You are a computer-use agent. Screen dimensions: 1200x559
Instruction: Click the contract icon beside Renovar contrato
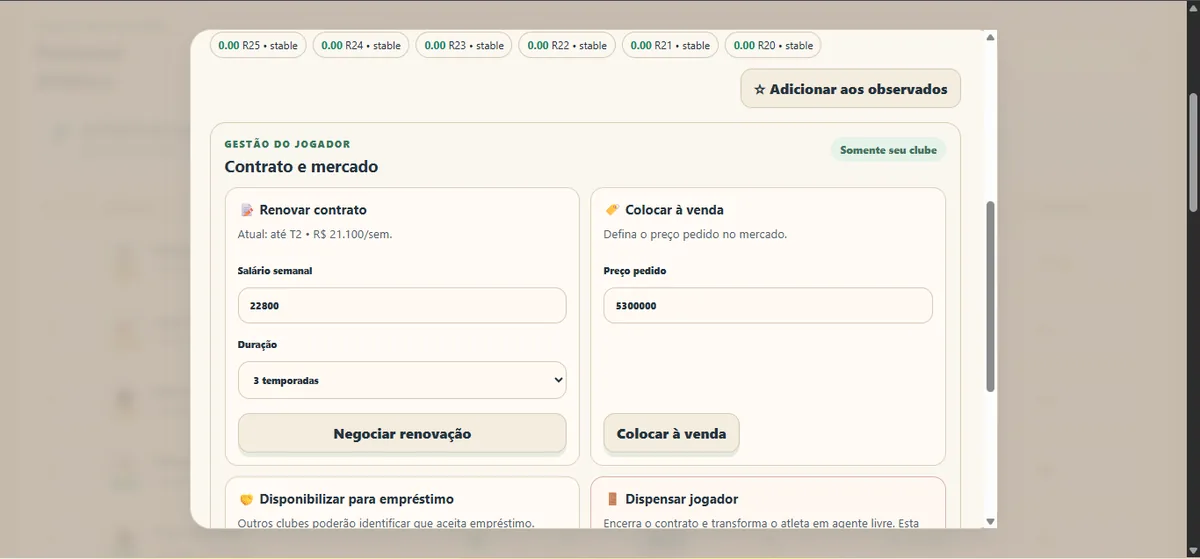[247, 210]
